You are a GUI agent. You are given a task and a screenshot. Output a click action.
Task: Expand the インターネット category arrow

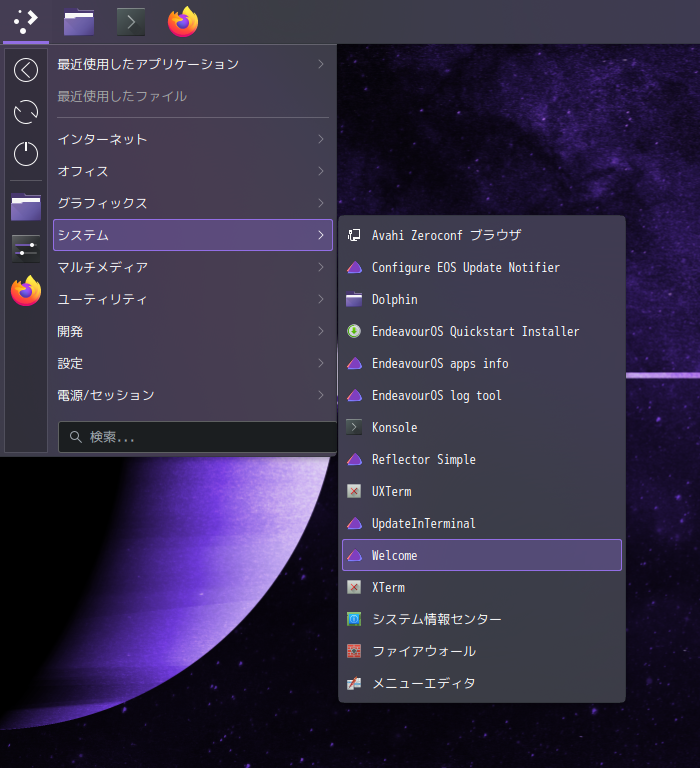pos(321,139)
